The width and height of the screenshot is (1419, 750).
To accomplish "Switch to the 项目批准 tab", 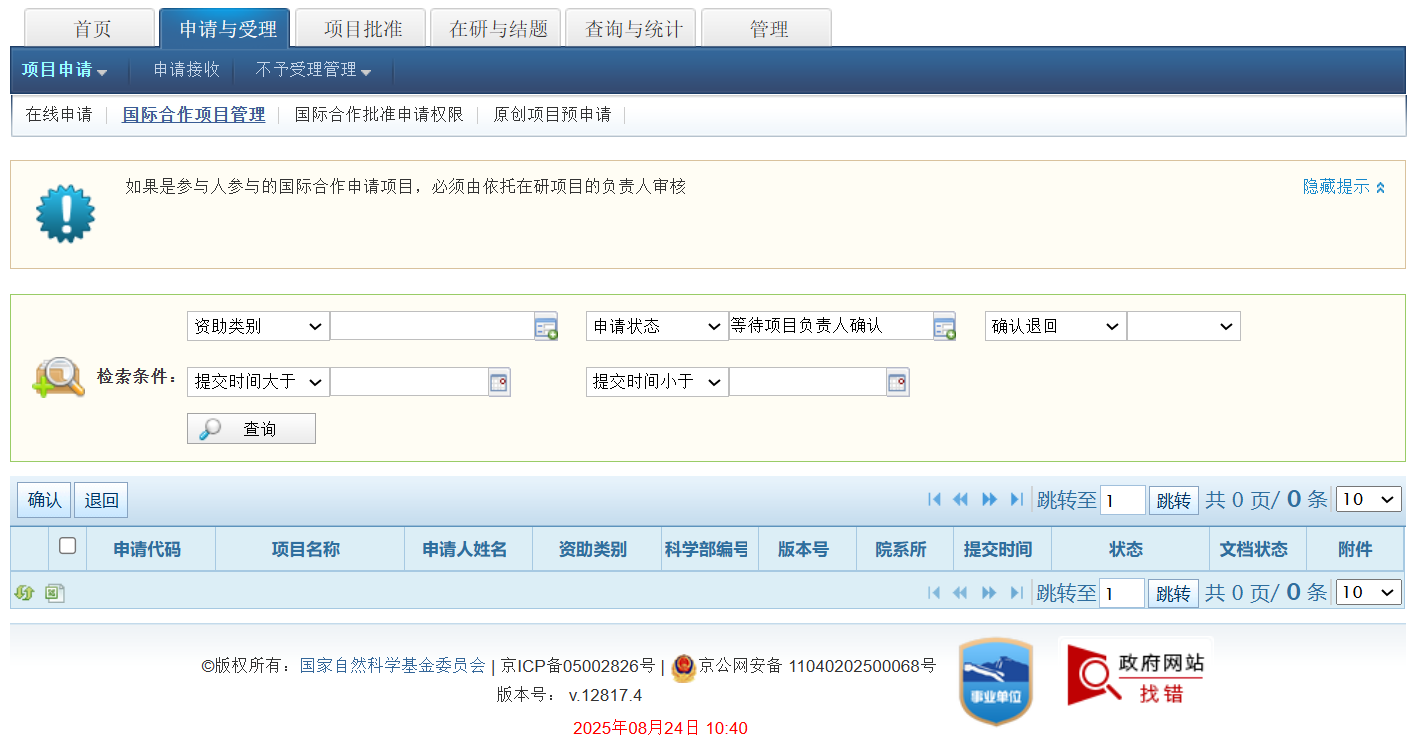I will pos(363,29).
